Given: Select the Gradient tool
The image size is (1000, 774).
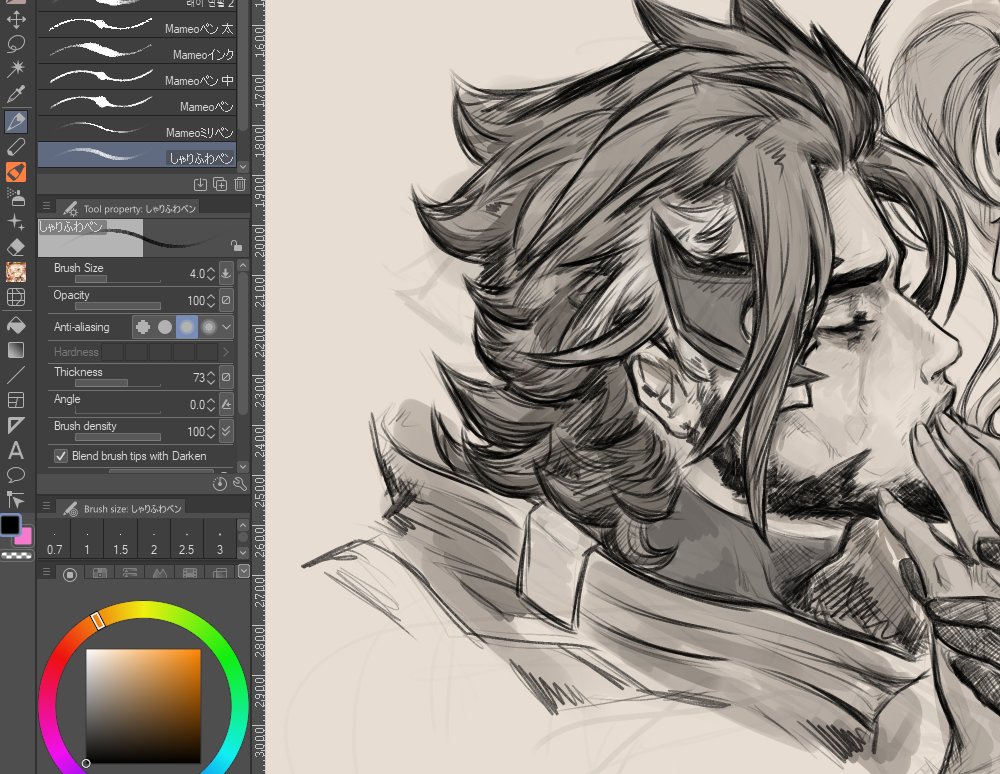Looking at the screenshot, I should click(16, 350).
